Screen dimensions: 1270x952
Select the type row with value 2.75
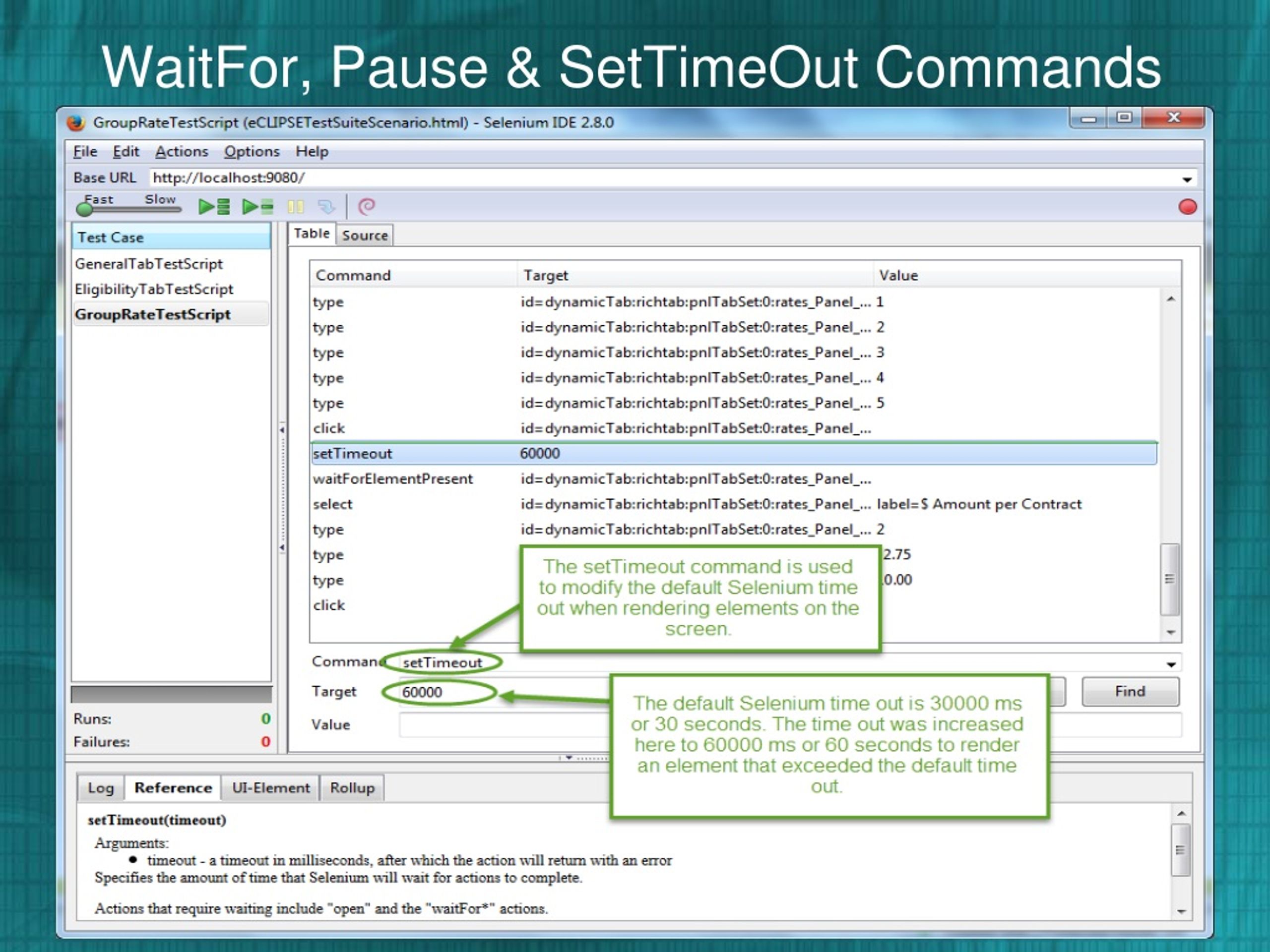(x=733, y=554)
